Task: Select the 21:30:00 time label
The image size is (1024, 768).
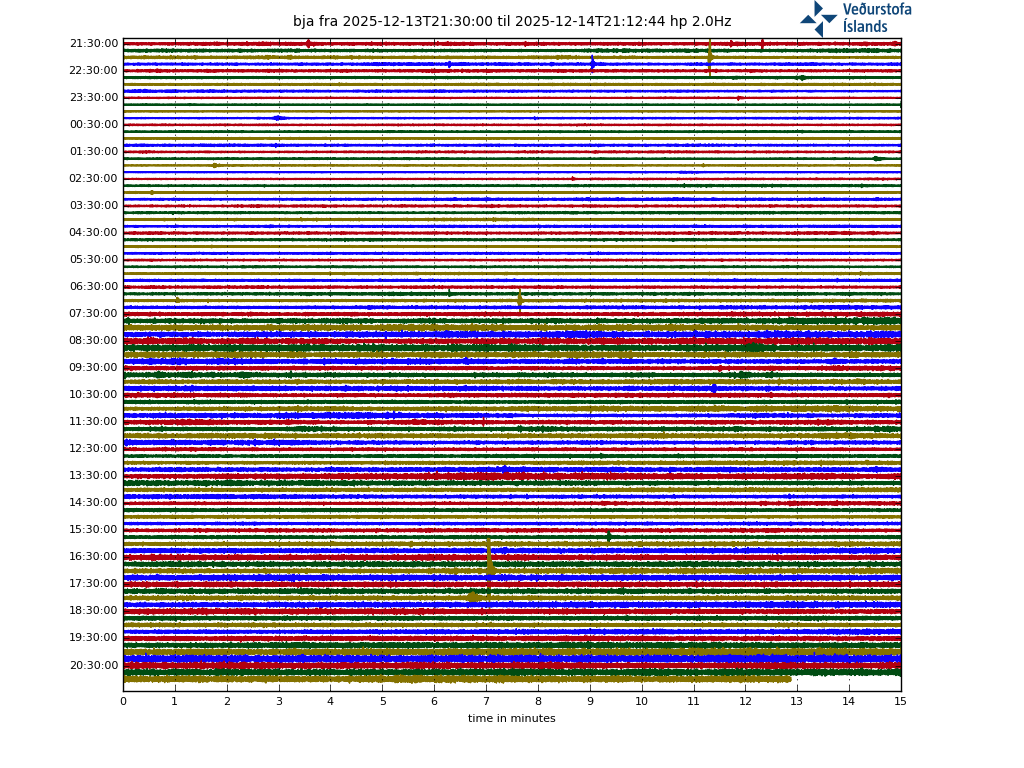Action: click(94, 44)
